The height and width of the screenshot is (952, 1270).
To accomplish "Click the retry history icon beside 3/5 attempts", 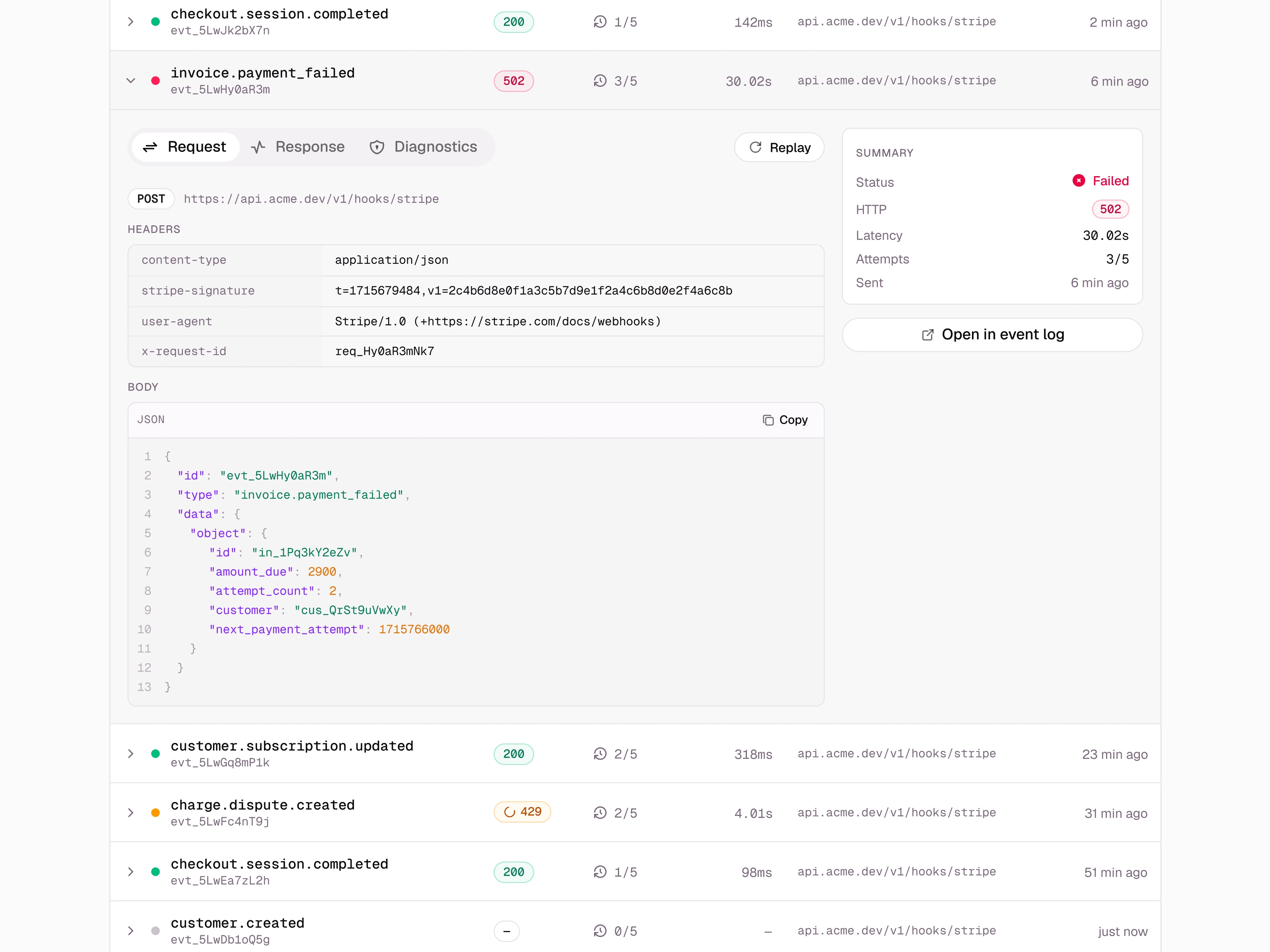I will pos(600,81).
